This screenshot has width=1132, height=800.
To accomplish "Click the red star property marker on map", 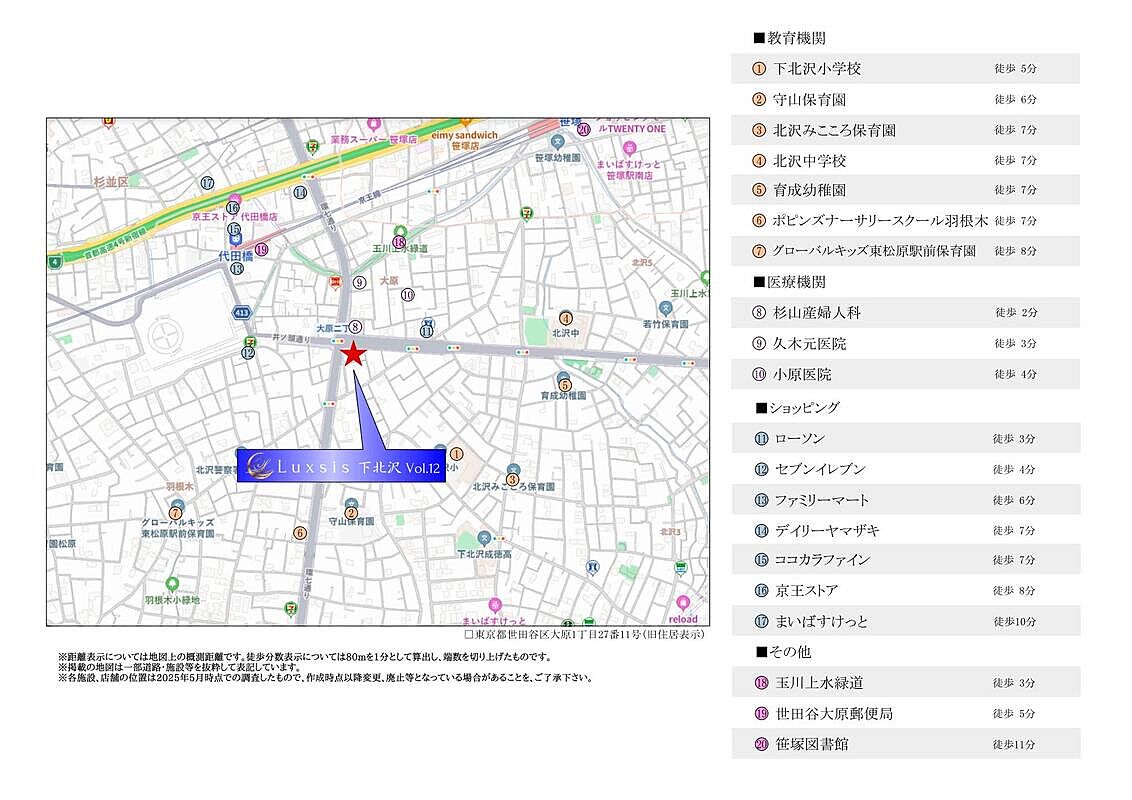I will tap(353, 354).
